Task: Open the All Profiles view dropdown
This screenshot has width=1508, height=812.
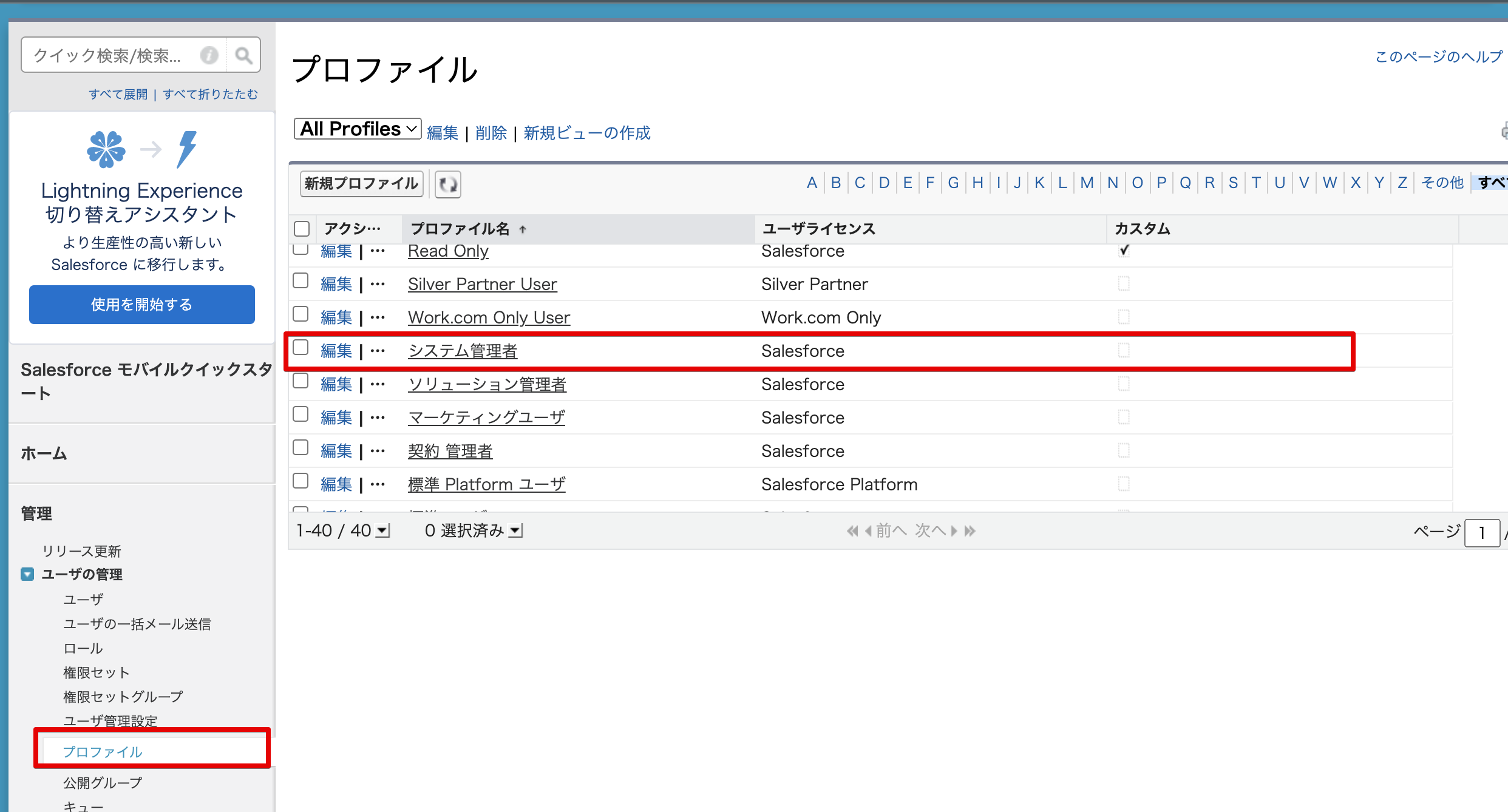Action: pos(358,129)
